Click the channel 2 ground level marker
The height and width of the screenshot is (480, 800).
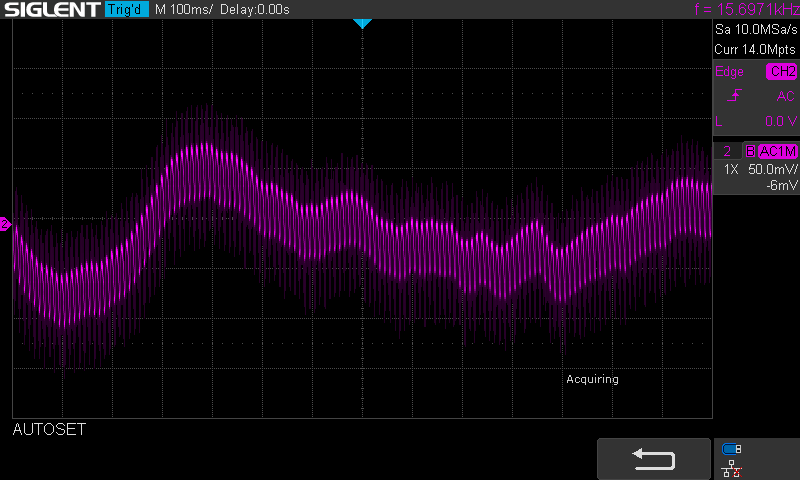click(x=5, y=224)
